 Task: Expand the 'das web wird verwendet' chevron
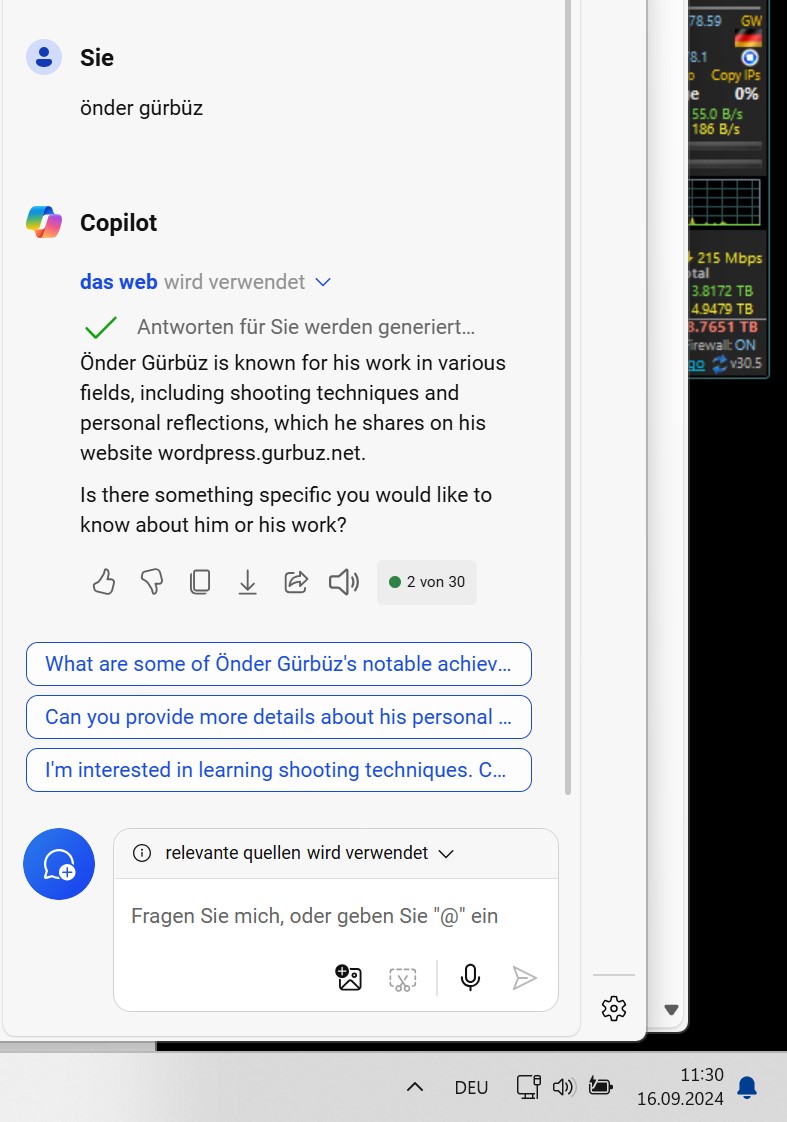[x=323, y=282]
